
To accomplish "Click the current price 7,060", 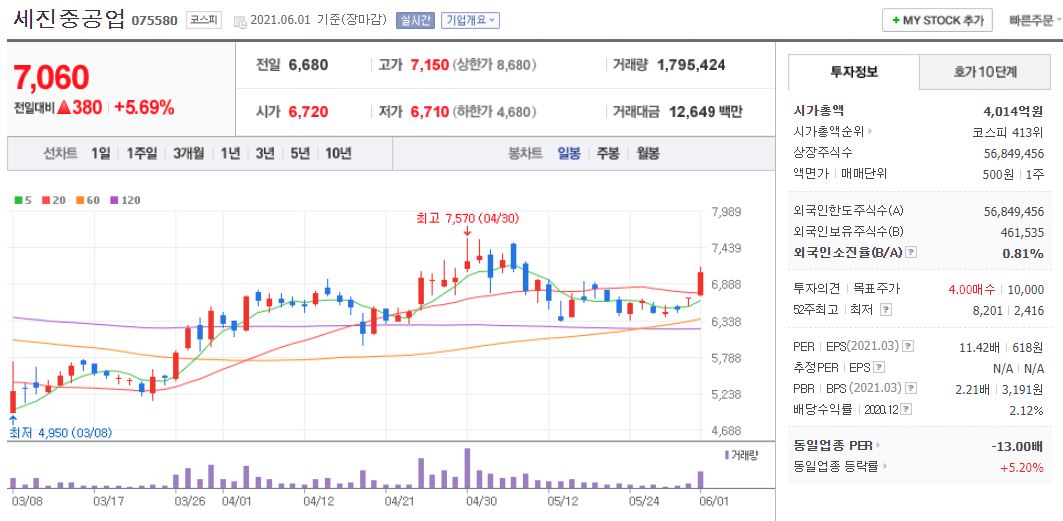I will pyautogui.click(x=52, y=78).
